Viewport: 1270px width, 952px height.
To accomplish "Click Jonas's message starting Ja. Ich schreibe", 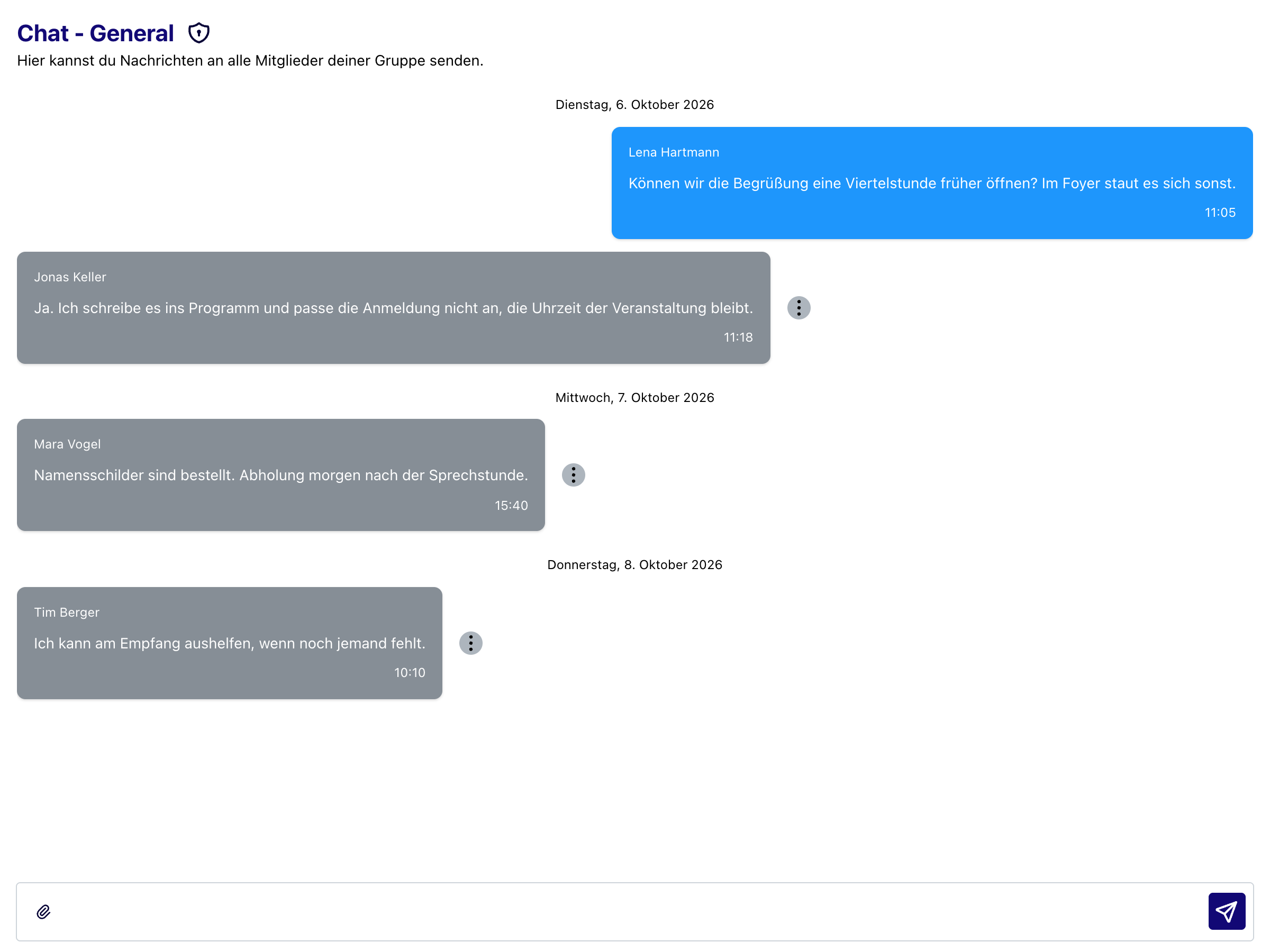I will (393, 308).
